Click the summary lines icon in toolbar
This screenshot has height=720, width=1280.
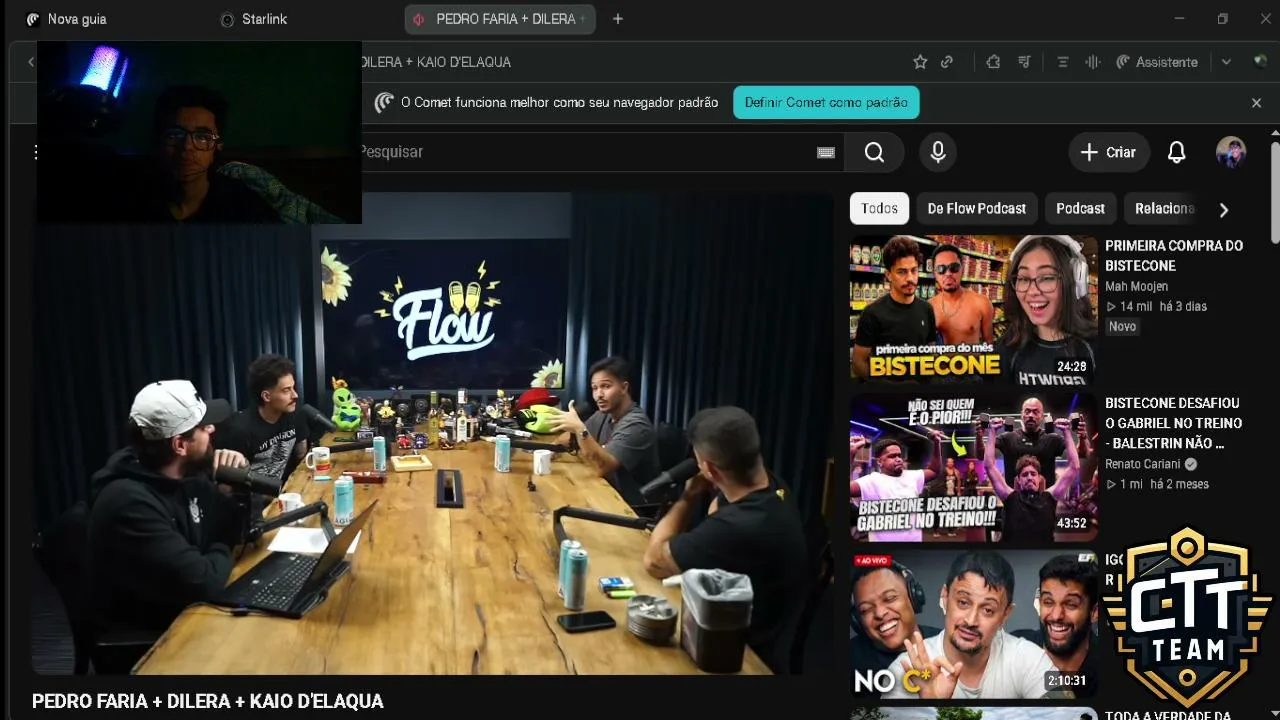click(x=1063, y=62)
